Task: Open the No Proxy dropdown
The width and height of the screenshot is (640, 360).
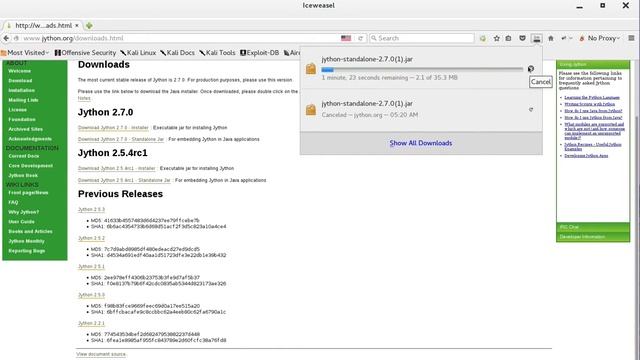Action: 604,38
